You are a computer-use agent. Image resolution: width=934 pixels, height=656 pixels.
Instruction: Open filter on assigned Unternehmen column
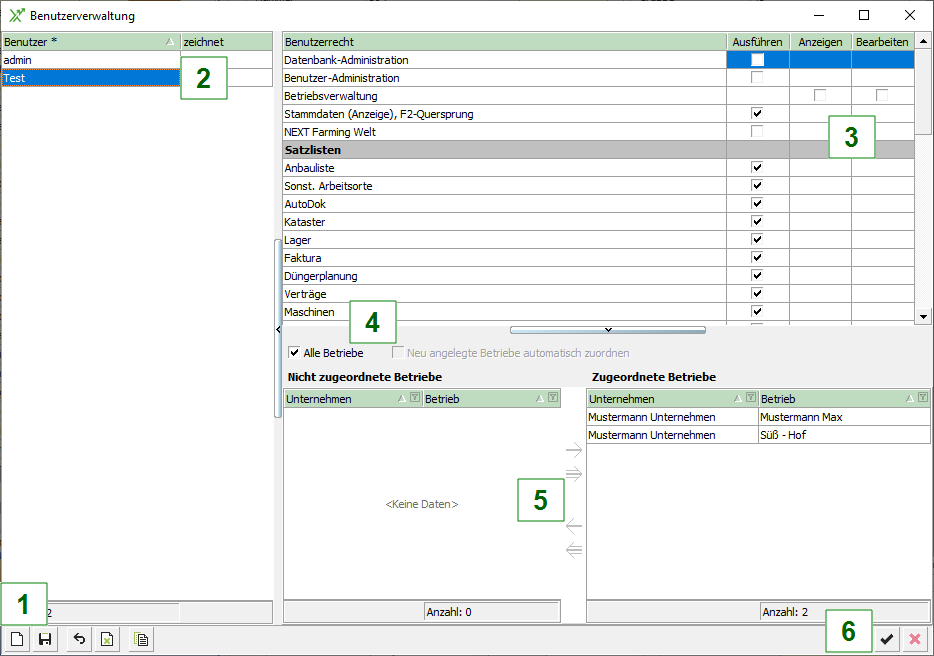point(750,398)
